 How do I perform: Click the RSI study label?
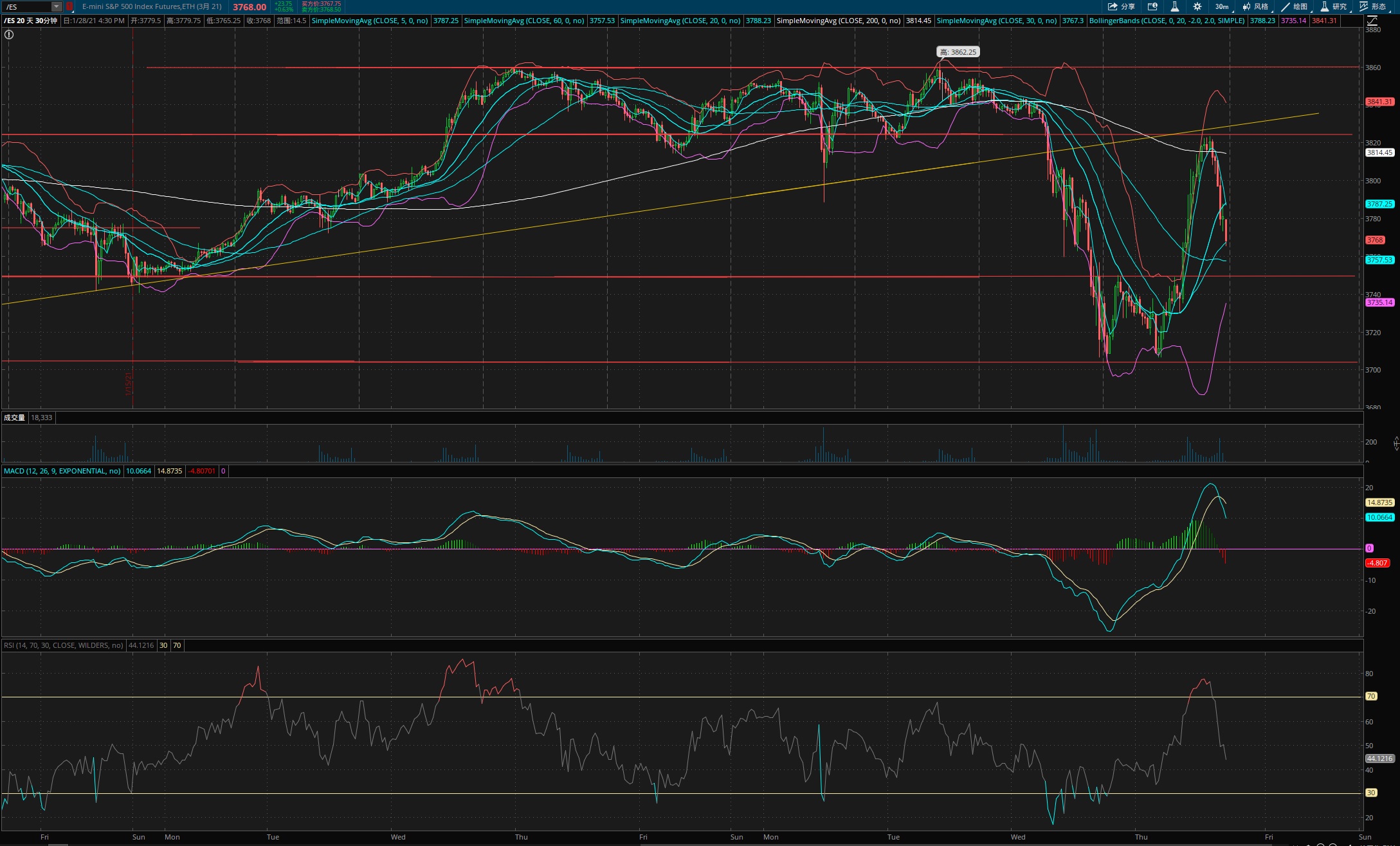click(63, 645)
